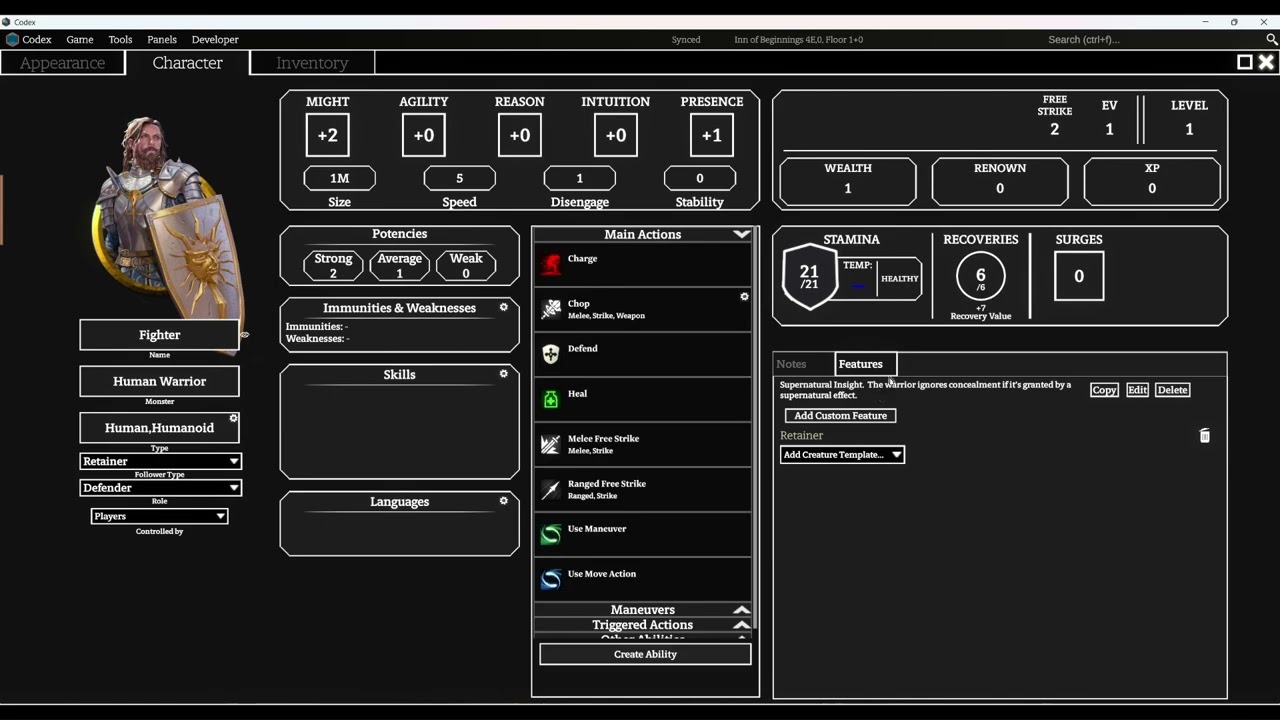Click the Use Maneuver icon
The height and width of the screenshot is (720, 1280).
point(551,534)
